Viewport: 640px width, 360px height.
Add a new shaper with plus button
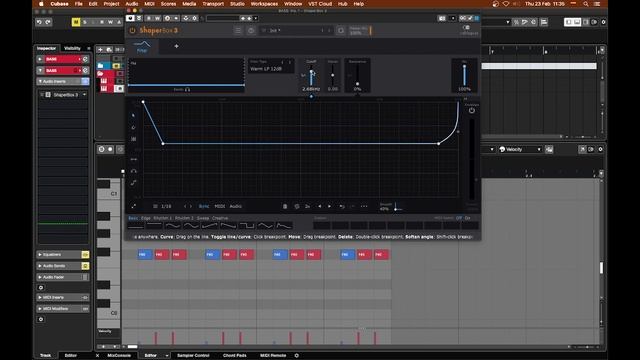coord(176,46)
